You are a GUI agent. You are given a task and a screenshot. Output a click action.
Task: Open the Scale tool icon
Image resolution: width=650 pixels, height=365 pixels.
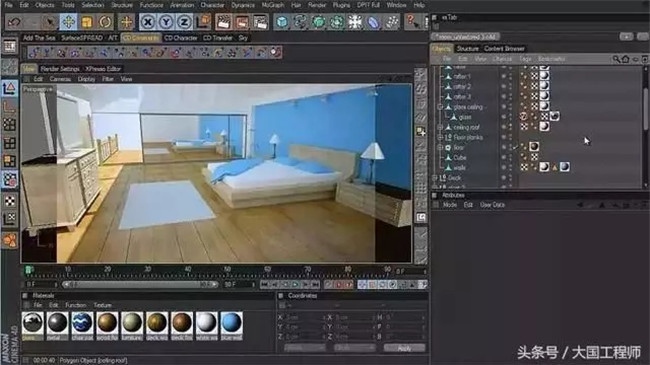[x=87, y=22]
